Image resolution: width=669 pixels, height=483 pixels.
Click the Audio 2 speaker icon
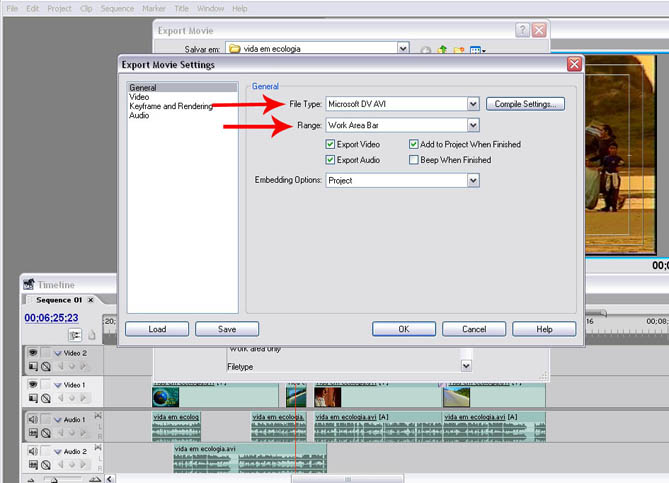(x=32, y=451)
